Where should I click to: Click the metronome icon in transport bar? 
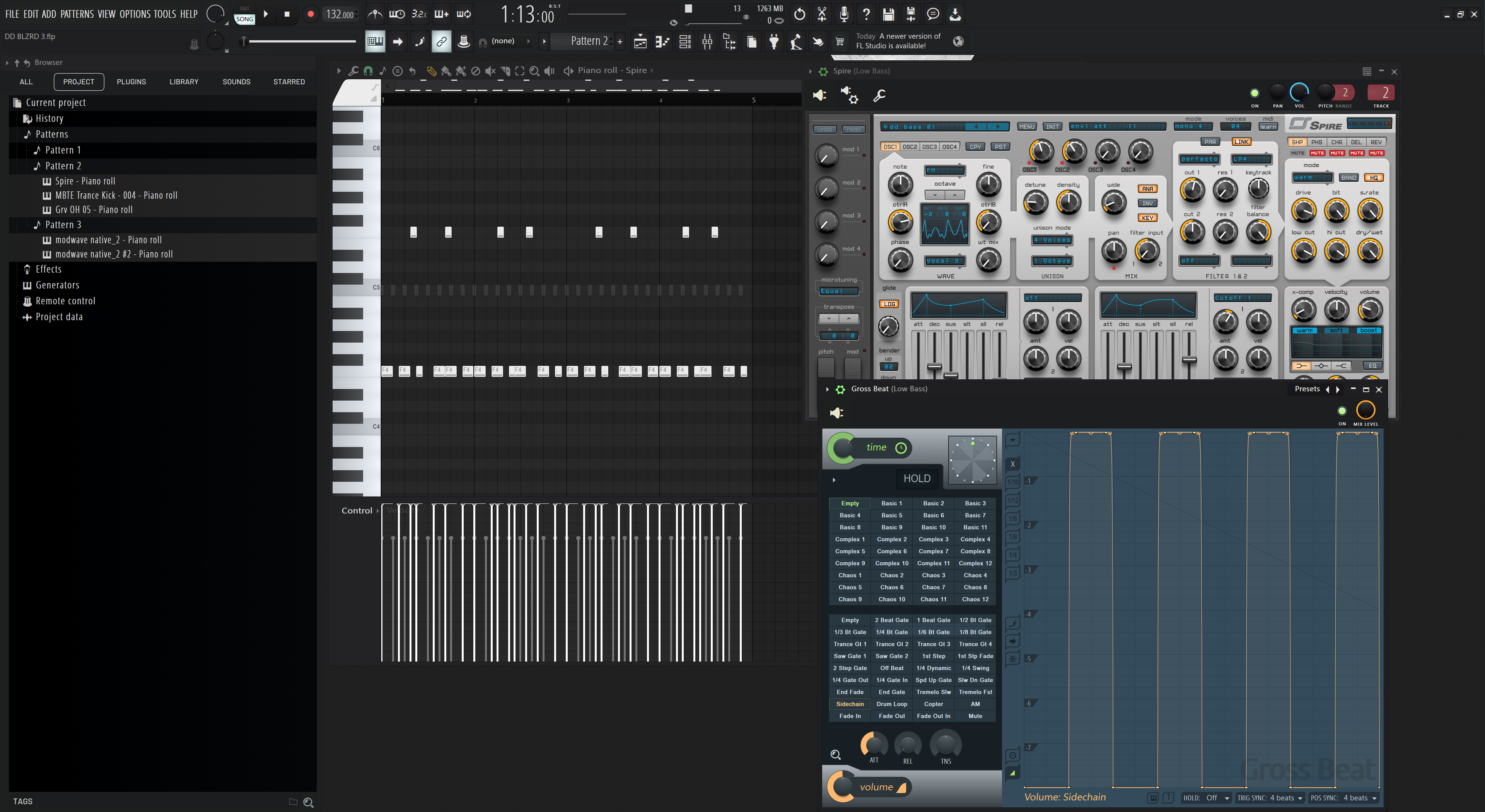(x=375, y=14)
